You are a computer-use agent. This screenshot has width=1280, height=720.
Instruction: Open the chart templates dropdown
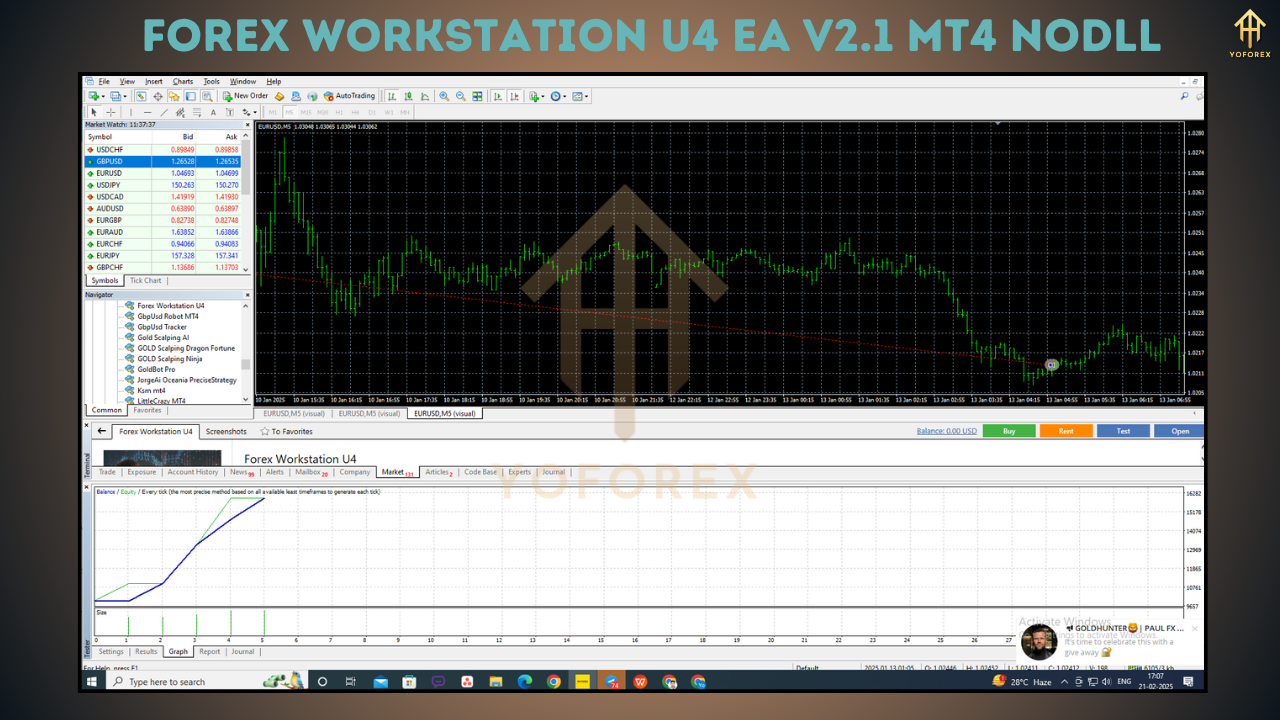click(585, 96)
